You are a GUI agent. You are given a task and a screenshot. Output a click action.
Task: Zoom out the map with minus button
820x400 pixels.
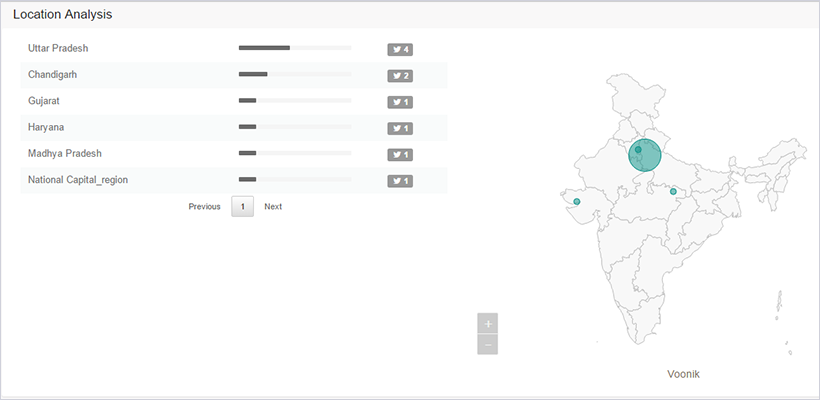click(x=487, y=344)
